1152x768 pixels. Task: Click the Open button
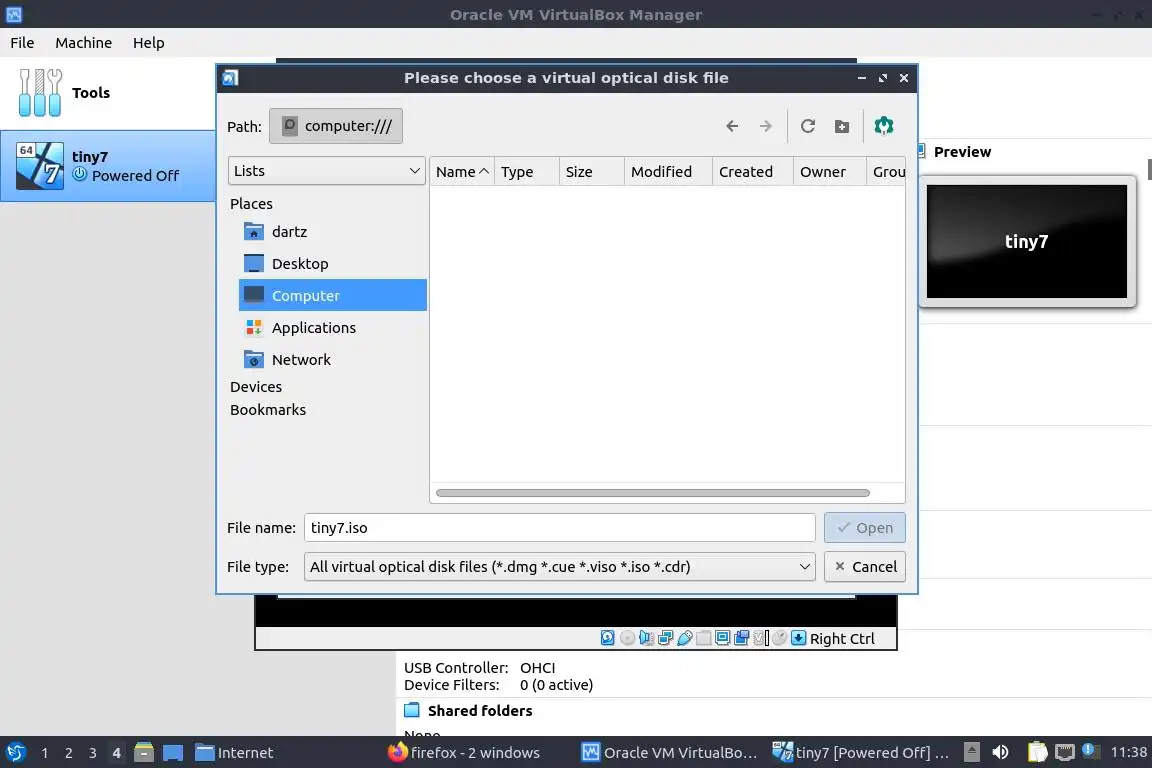[865, 528]
